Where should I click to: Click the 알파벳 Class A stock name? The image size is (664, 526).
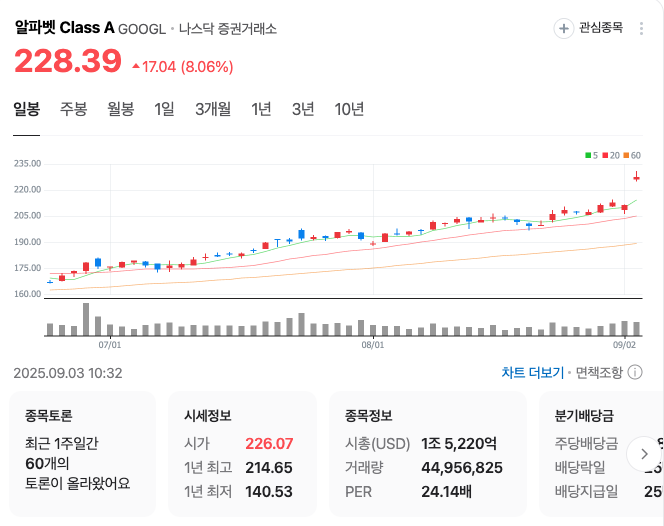[64, 28]
